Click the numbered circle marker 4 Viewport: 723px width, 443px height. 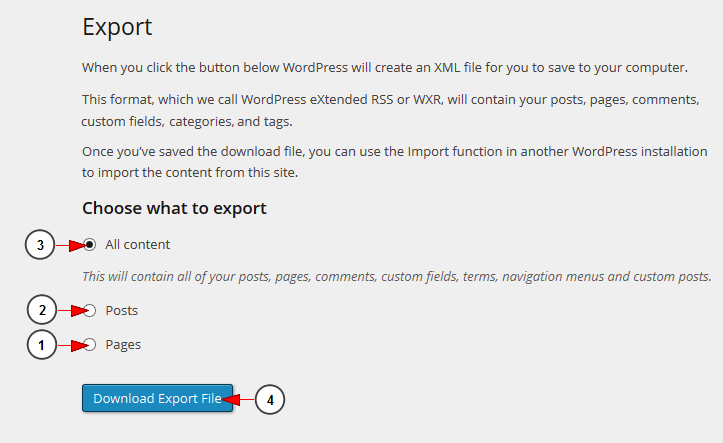270,399
